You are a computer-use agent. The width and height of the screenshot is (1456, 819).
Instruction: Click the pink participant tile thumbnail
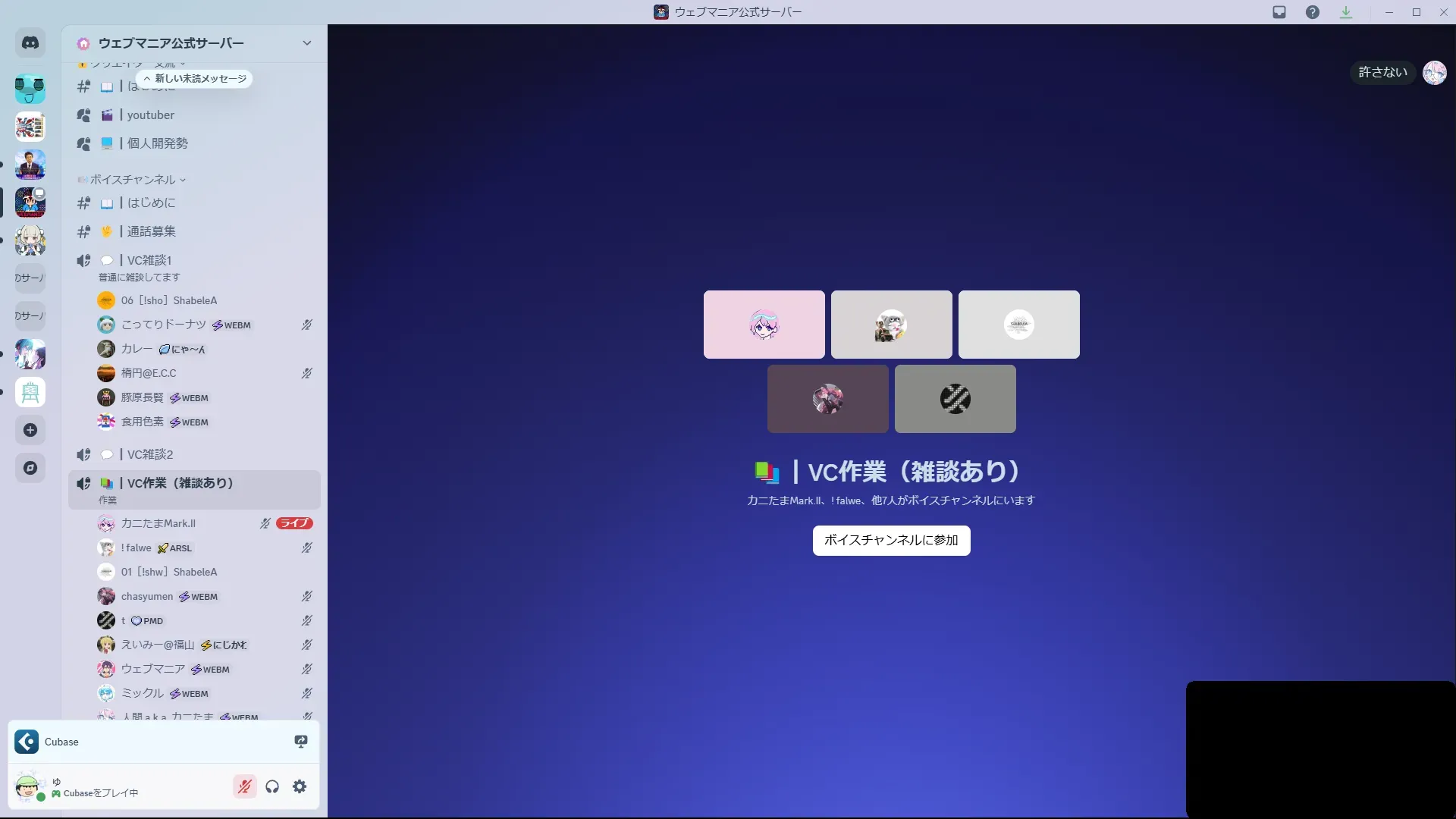(764, 325)
